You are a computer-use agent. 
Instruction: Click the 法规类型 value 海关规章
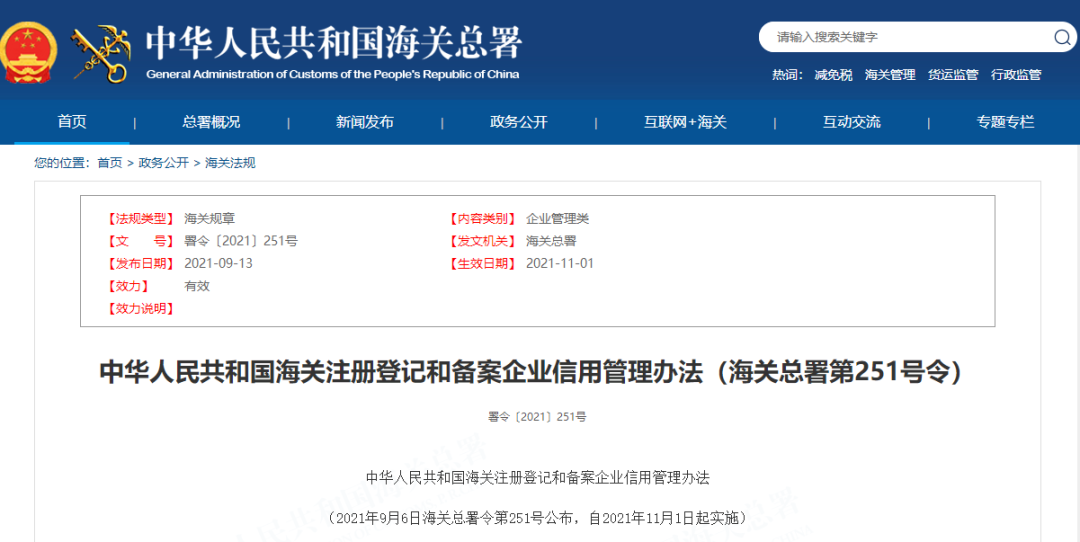pyautogui.click(x=209, y=218)
